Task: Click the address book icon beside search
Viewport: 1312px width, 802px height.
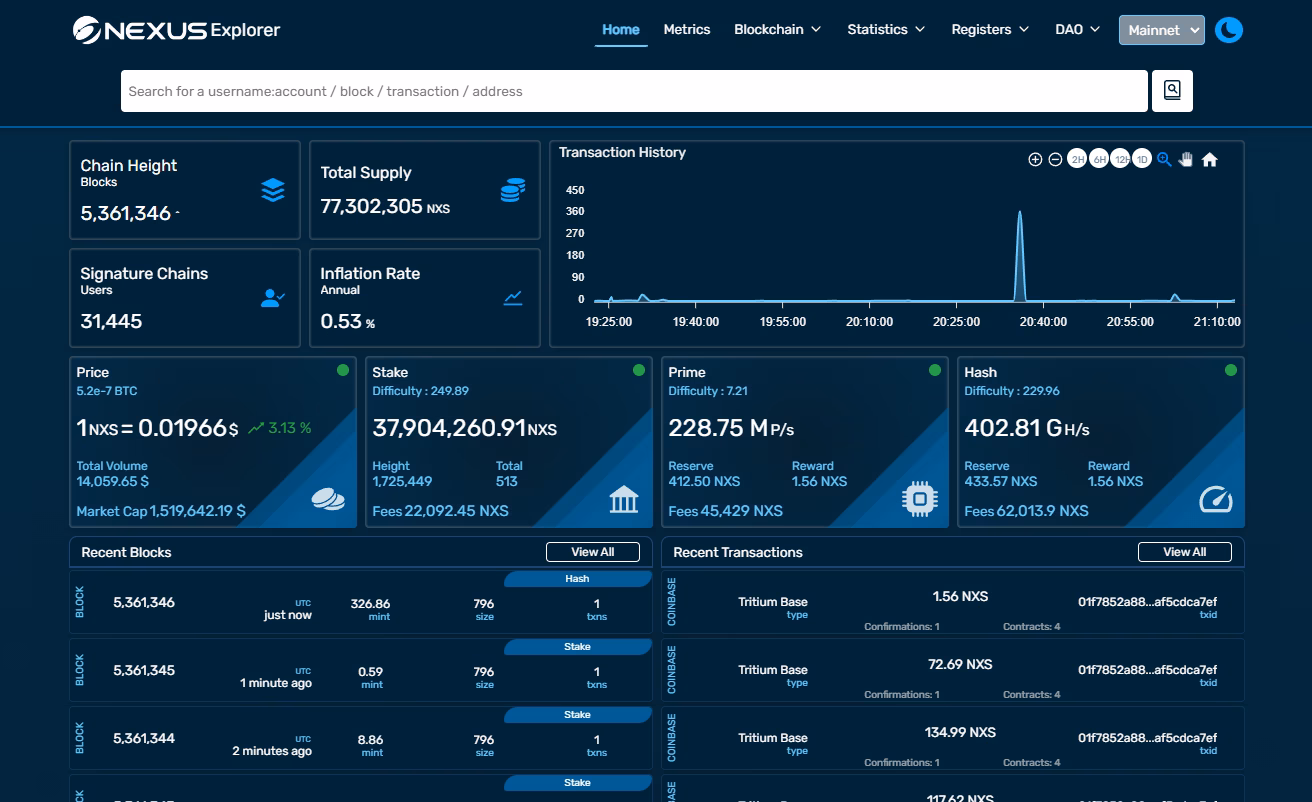Action: pos(1172,91)
